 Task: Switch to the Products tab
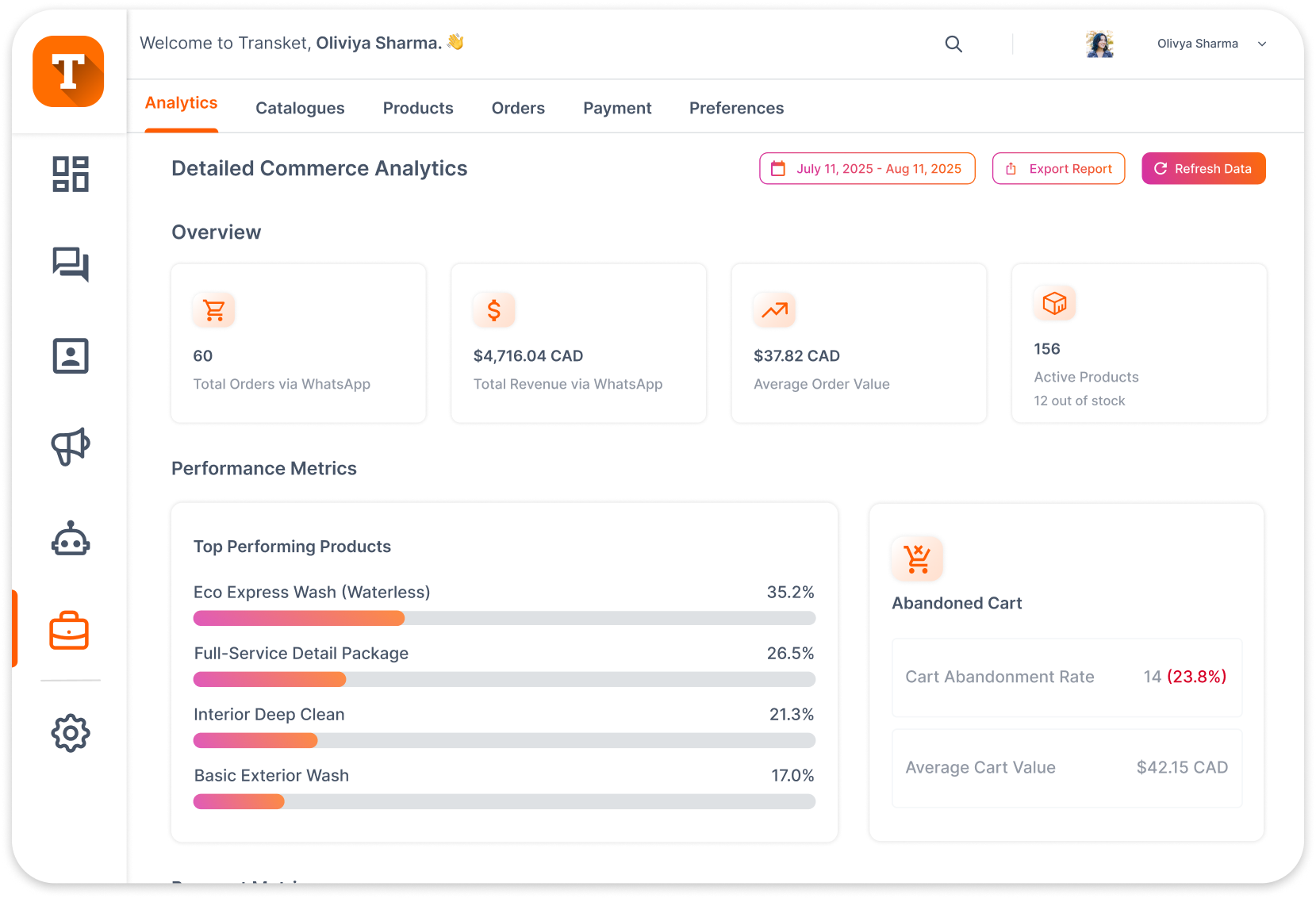click(x=418, y=109)
